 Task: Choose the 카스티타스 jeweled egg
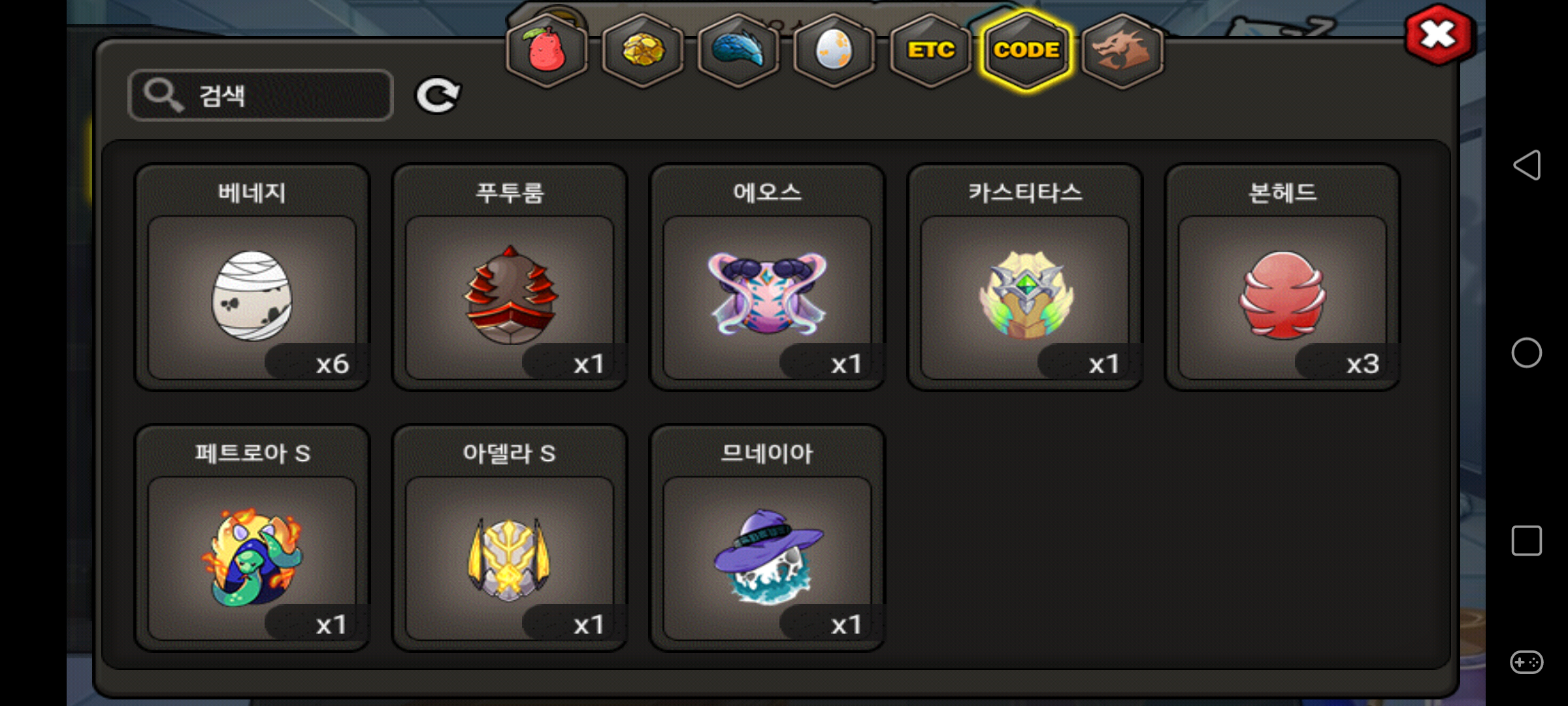[1025, 278]
